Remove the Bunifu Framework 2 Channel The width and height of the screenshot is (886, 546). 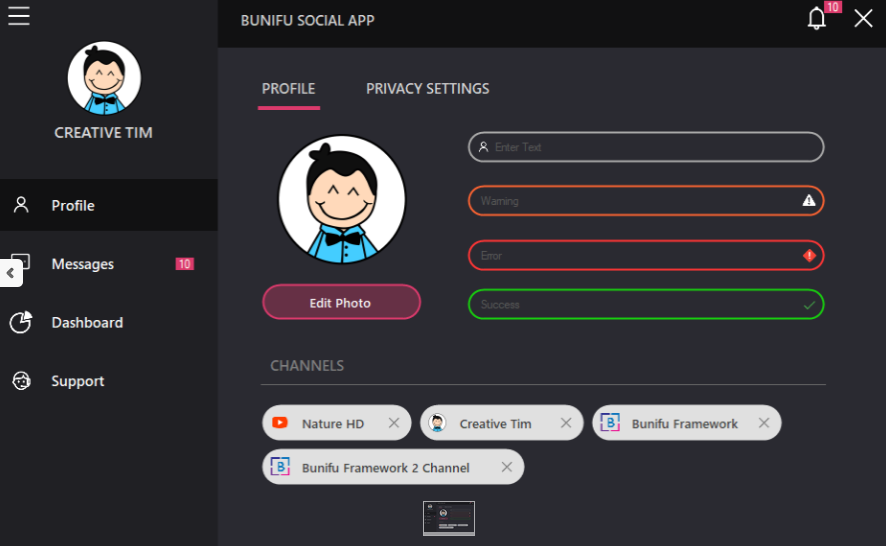coord(507,467)
